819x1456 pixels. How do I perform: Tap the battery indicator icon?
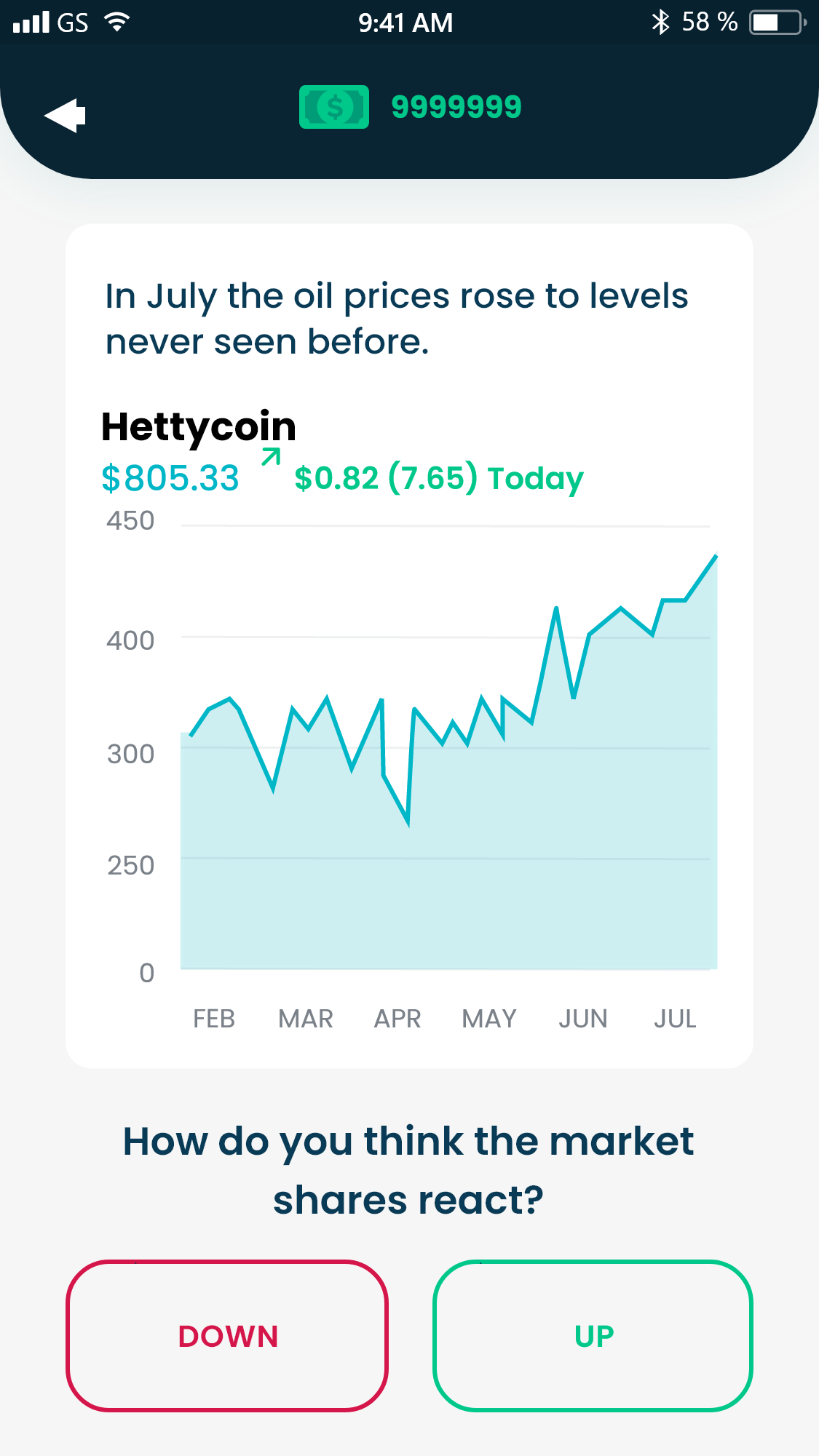(777, 22)
